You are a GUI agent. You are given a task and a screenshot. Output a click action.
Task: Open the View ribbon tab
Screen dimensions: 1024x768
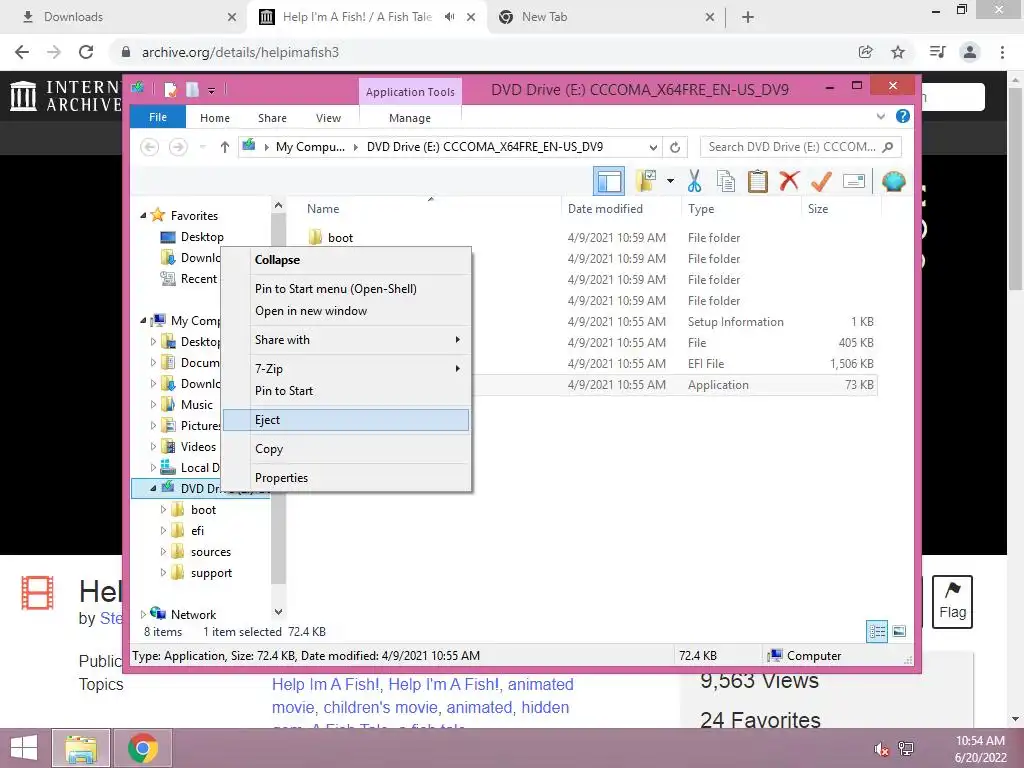(328, 118)
